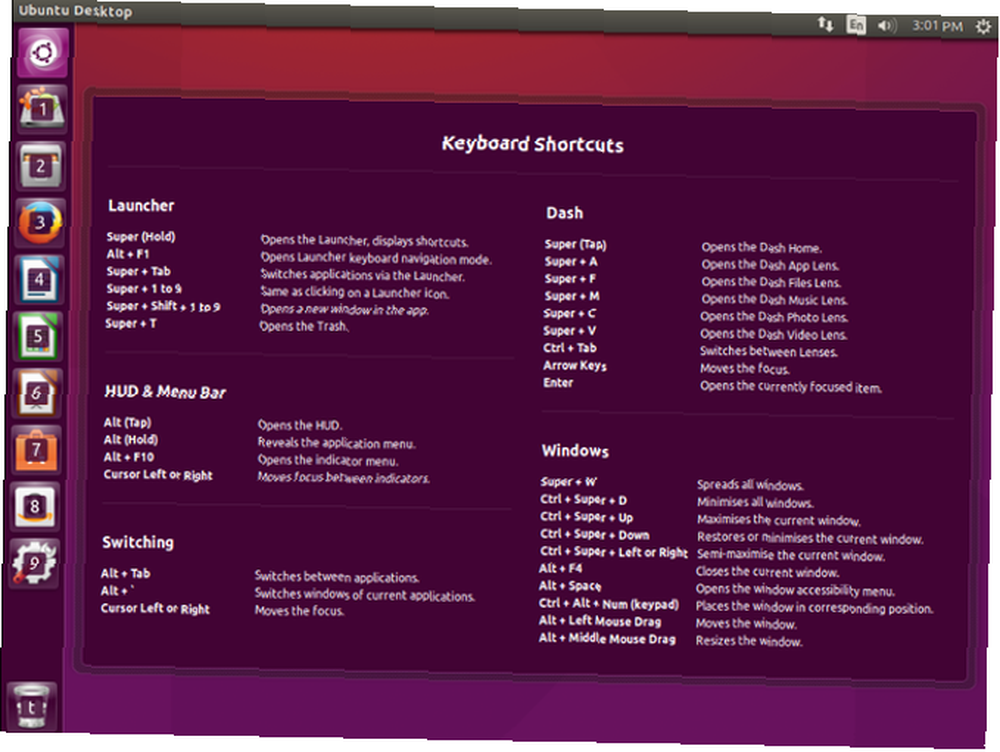This screenshot has width=1000, height=752.
Task: Click the Launcher section heading
Action: tap(141, 205)
